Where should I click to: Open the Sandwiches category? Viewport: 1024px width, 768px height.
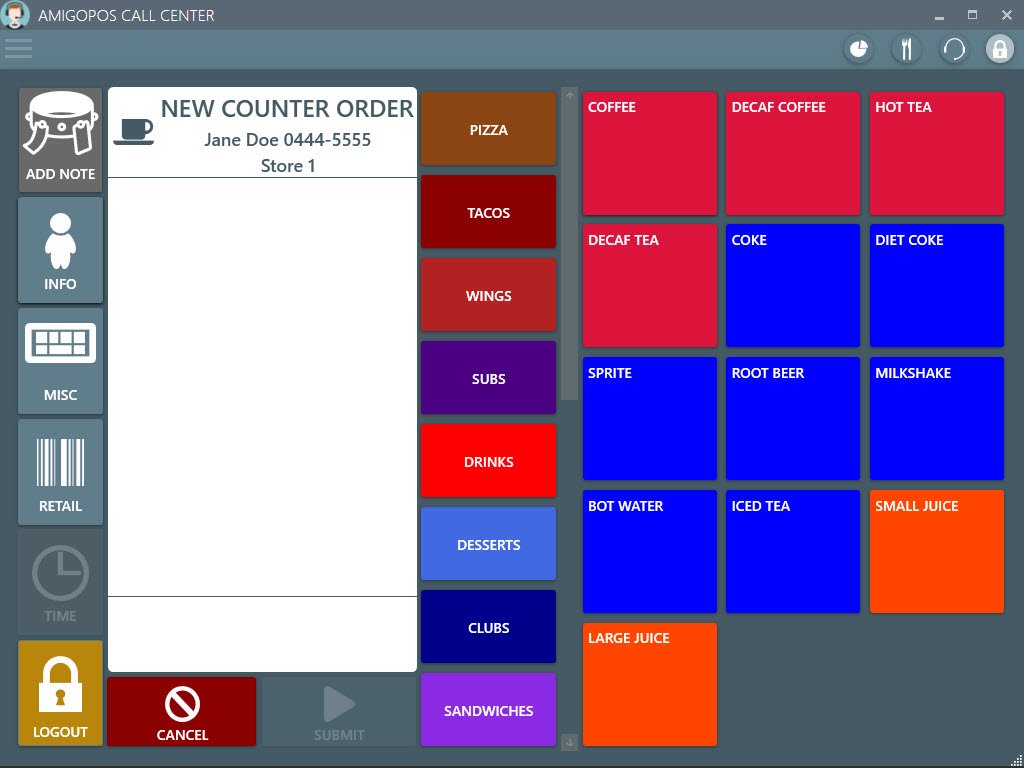tap(488, 710)
